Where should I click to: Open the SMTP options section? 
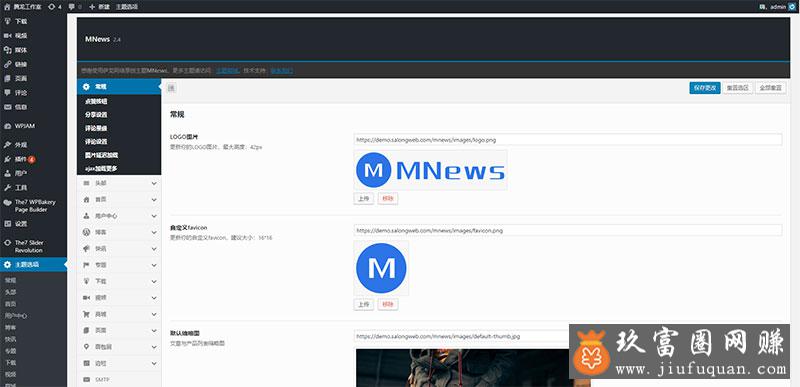coord(119,379)
